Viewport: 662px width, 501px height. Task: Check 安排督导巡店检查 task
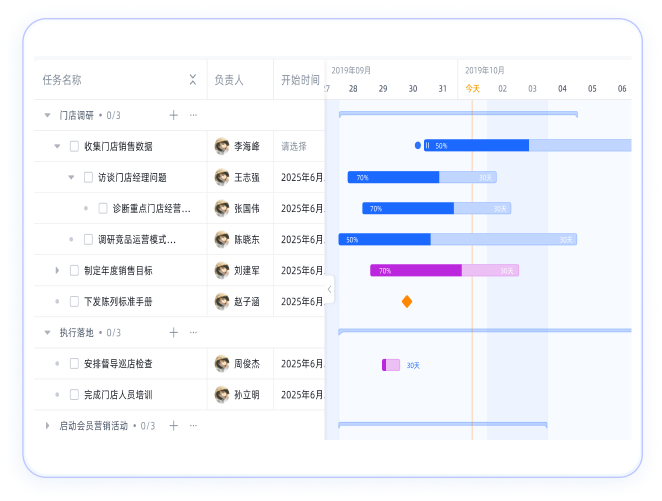pyautogui.click(x=74, y=363)
